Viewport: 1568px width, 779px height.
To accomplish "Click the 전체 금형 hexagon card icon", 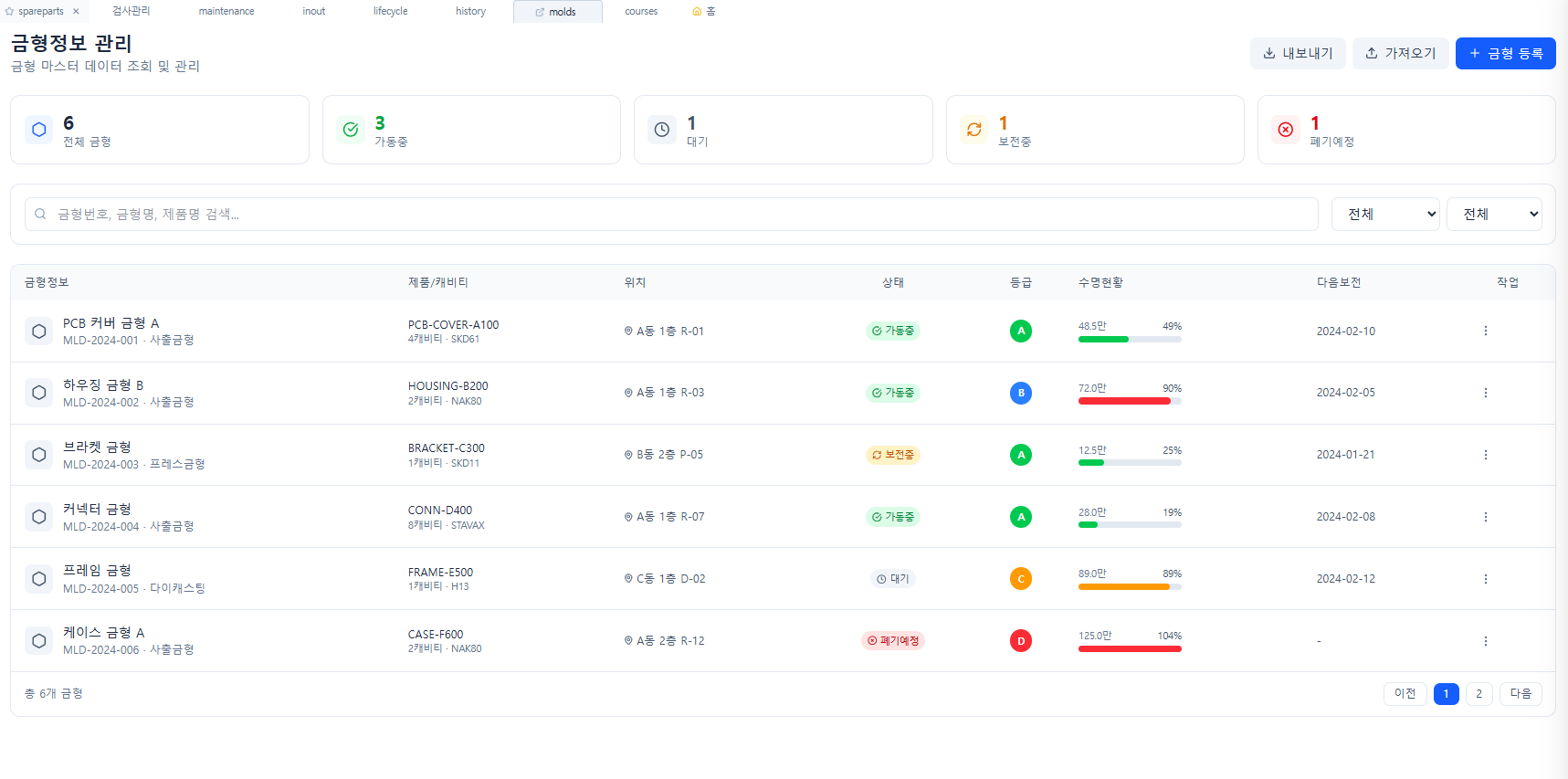I will (x=38, y=130).
